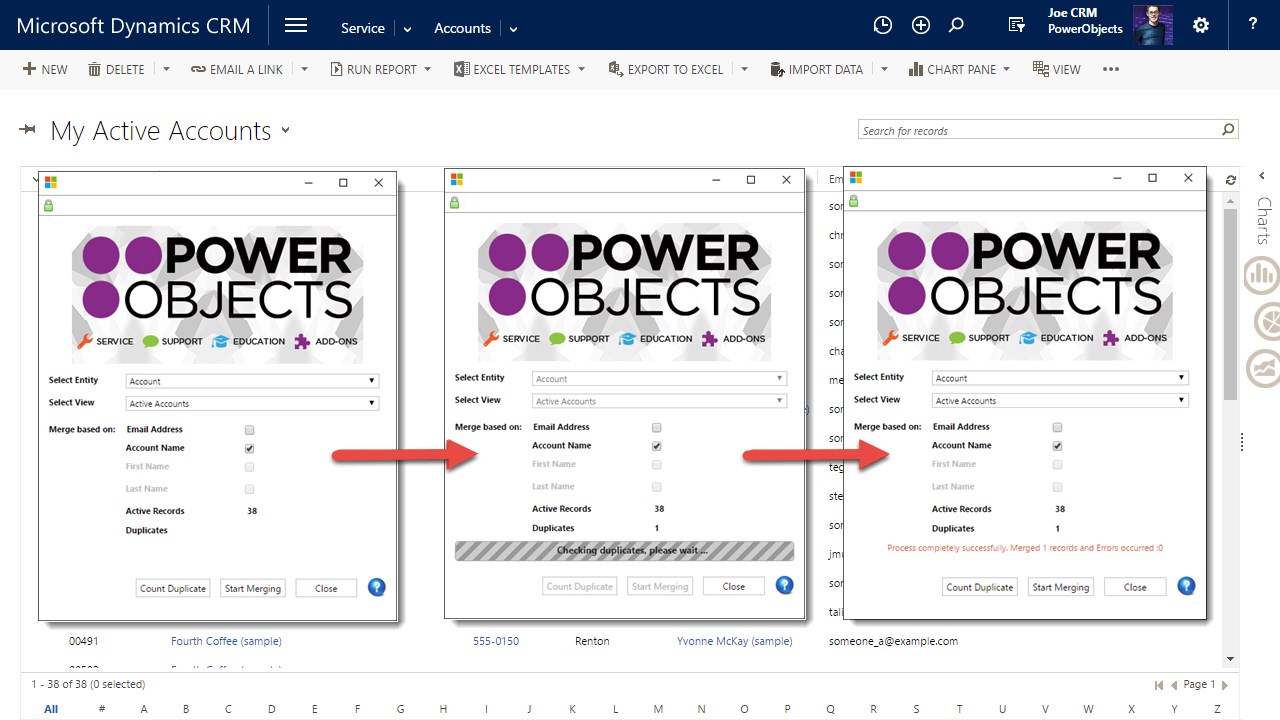Go to first page arrow
The image size is (1280, 720).
point(1159,685)
